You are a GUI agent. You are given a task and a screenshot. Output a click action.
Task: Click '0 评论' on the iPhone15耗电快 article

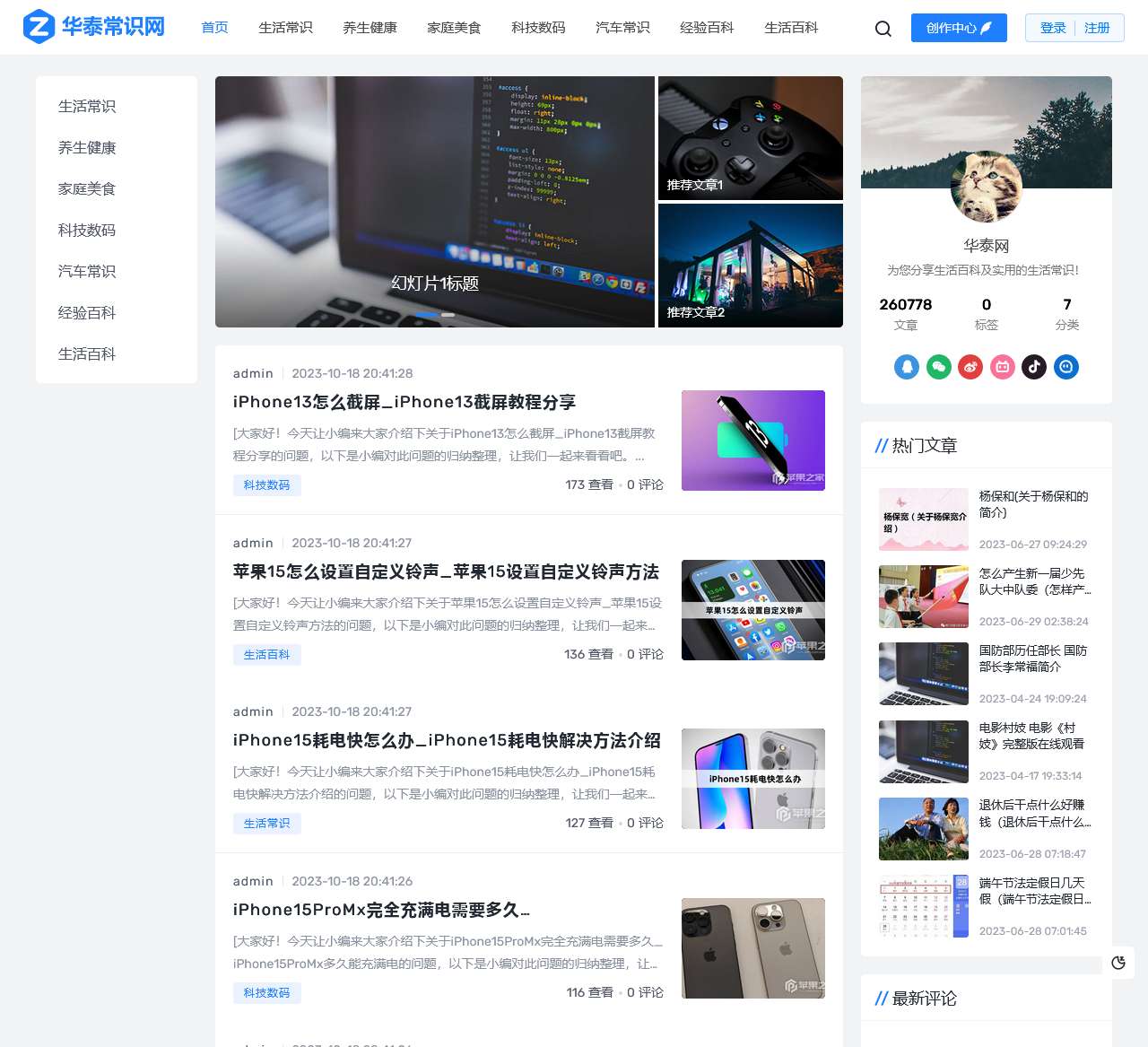(x=645, y=823)
